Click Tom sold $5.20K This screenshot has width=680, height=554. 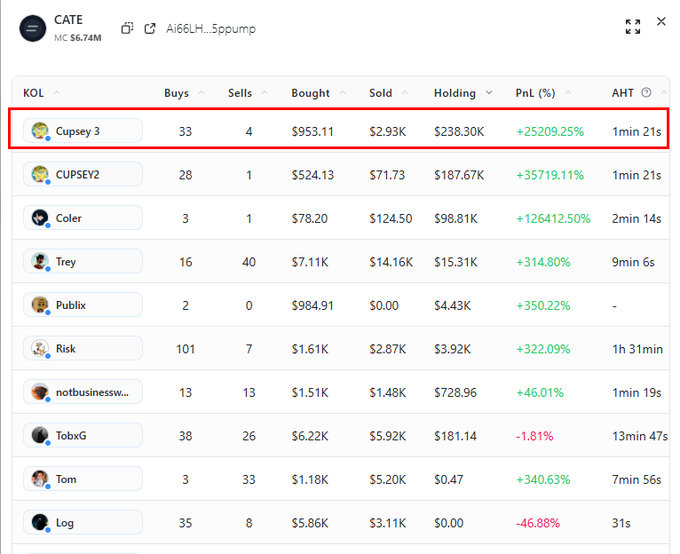(x=388, y=479)
